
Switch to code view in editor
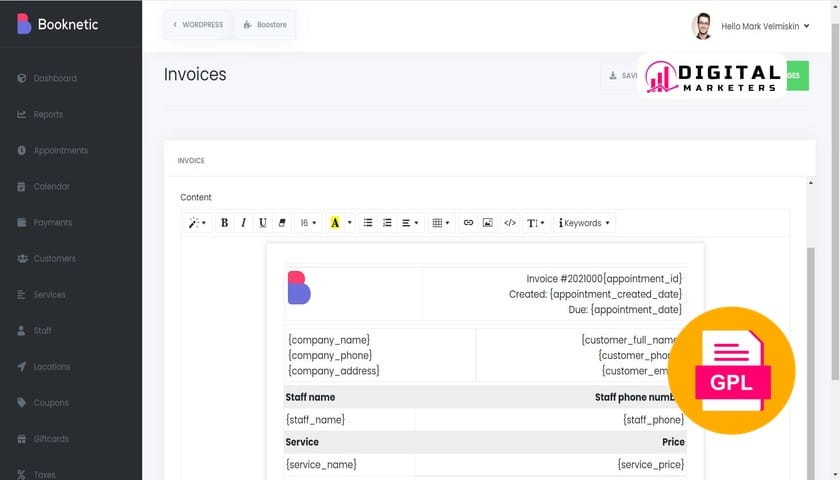[x=510, y=223]
